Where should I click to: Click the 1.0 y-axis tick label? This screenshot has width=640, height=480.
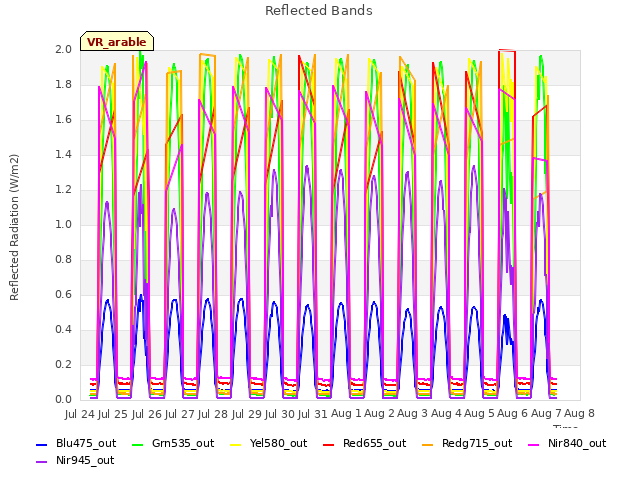pyautogui.click(x=63, y=224)
